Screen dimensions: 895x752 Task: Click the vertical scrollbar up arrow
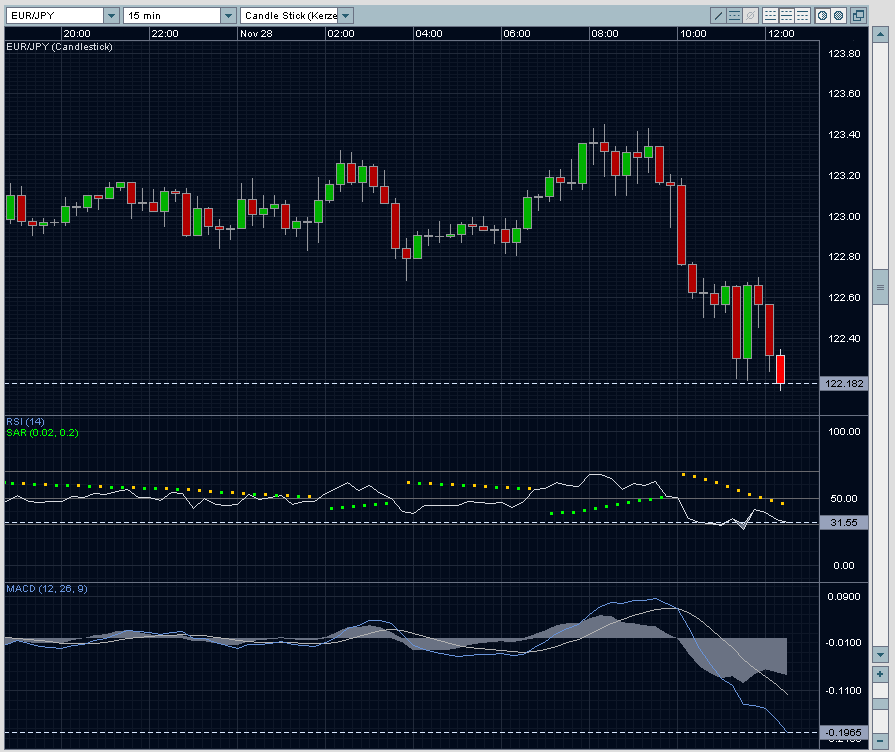(880, 34)
